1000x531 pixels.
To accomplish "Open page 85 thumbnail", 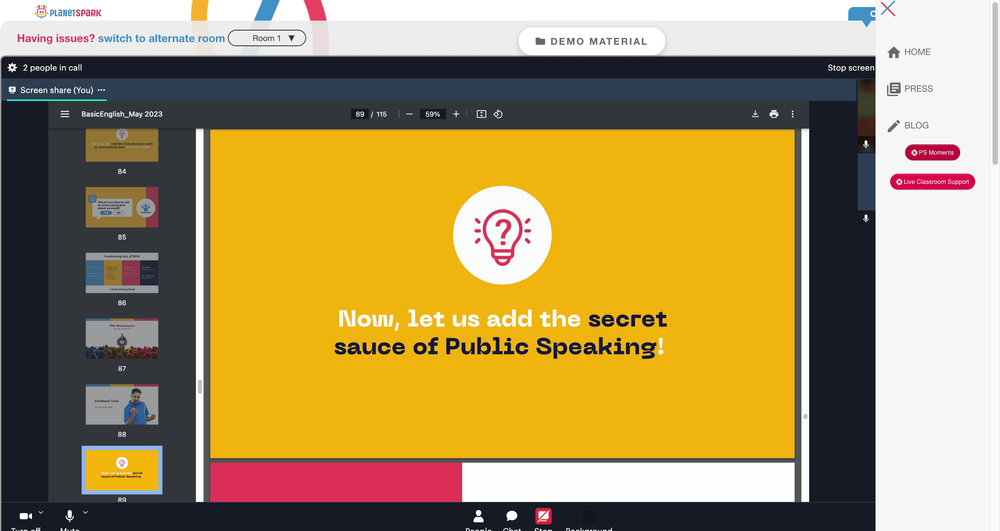I will click(x=122, y=207).
